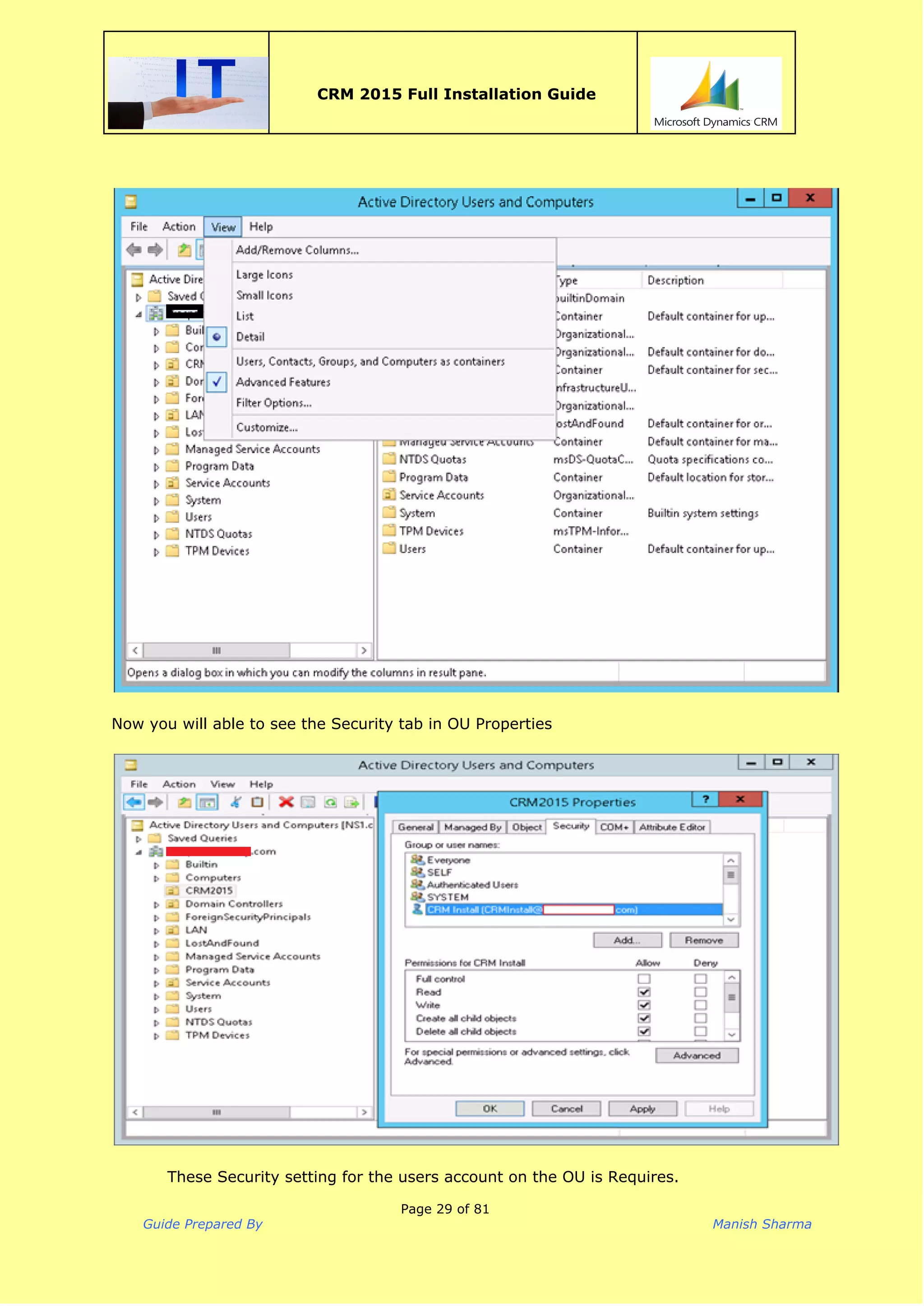Click the Copy toolbar icon
This screenshot has width=924, height=1306.
(257, 803)
